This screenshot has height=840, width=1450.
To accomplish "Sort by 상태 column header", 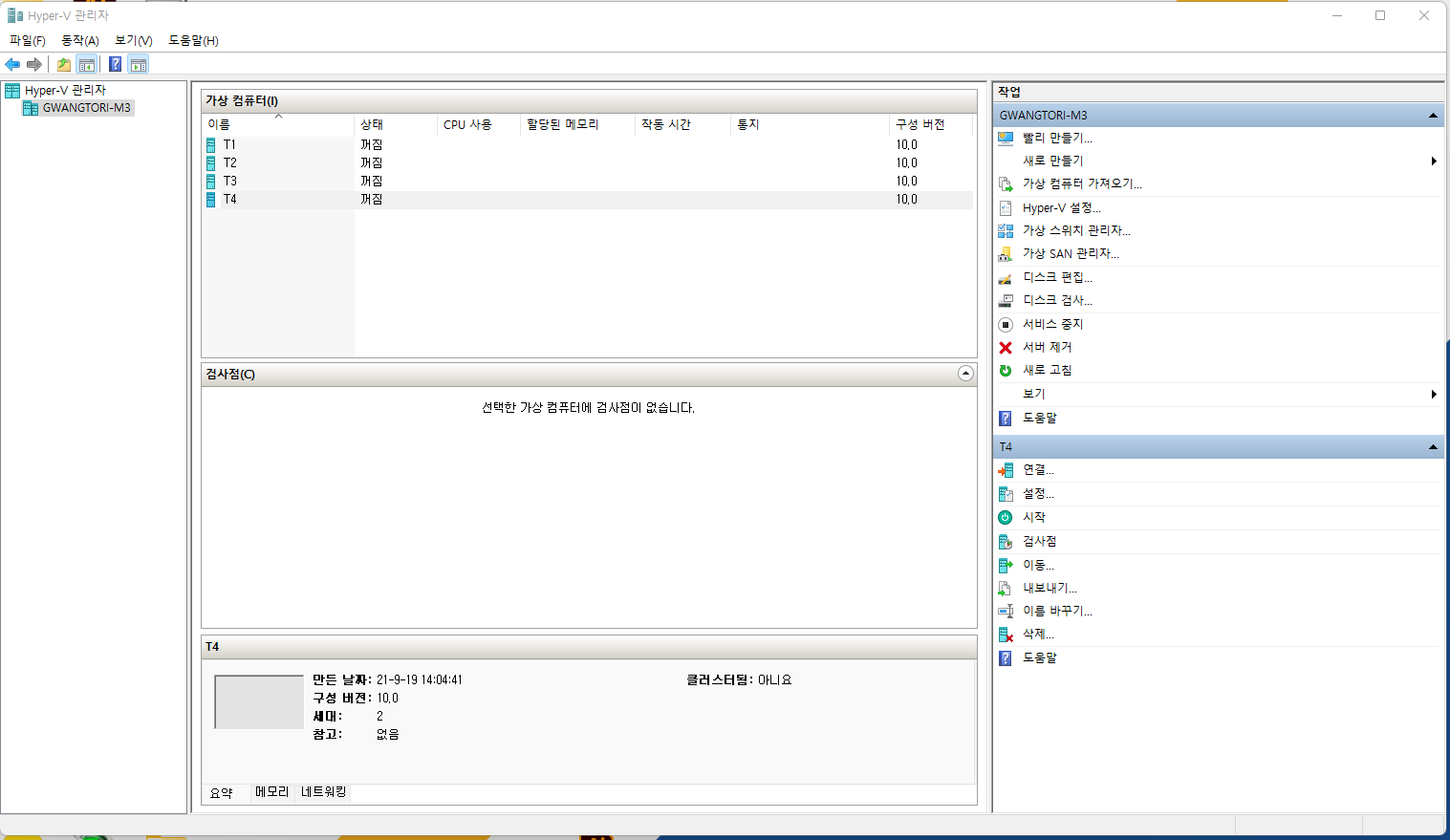I will [396, 124].
